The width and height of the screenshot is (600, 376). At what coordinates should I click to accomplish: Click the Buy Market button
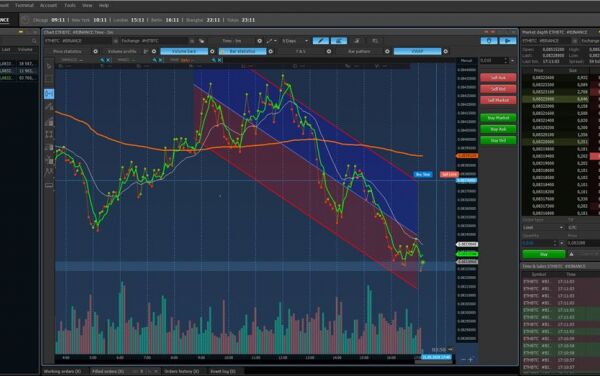click(x=498, y=118)
